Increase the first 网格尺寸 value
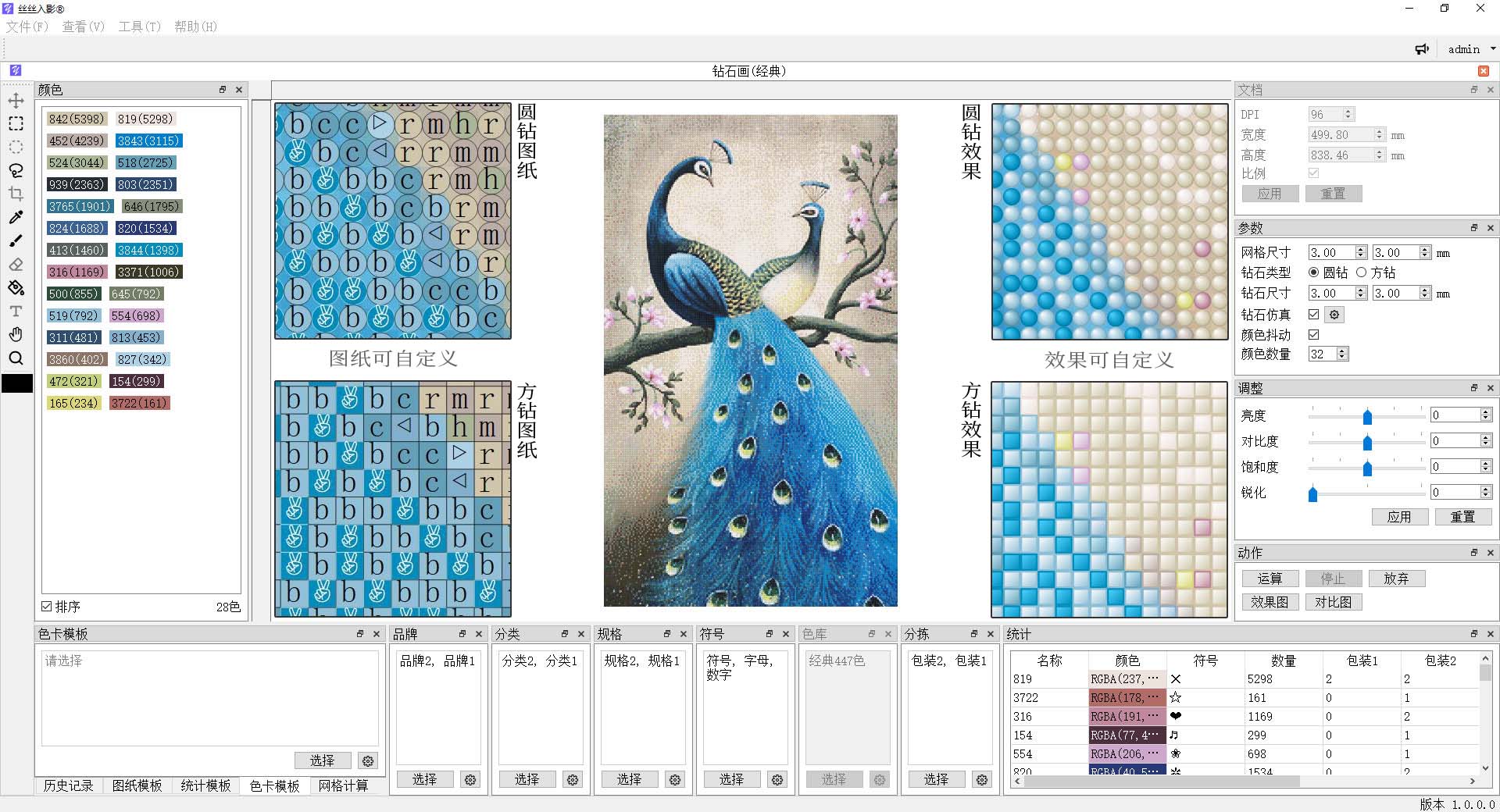This screenshot has width=1500, height=812. click(x=1359, y=248)
